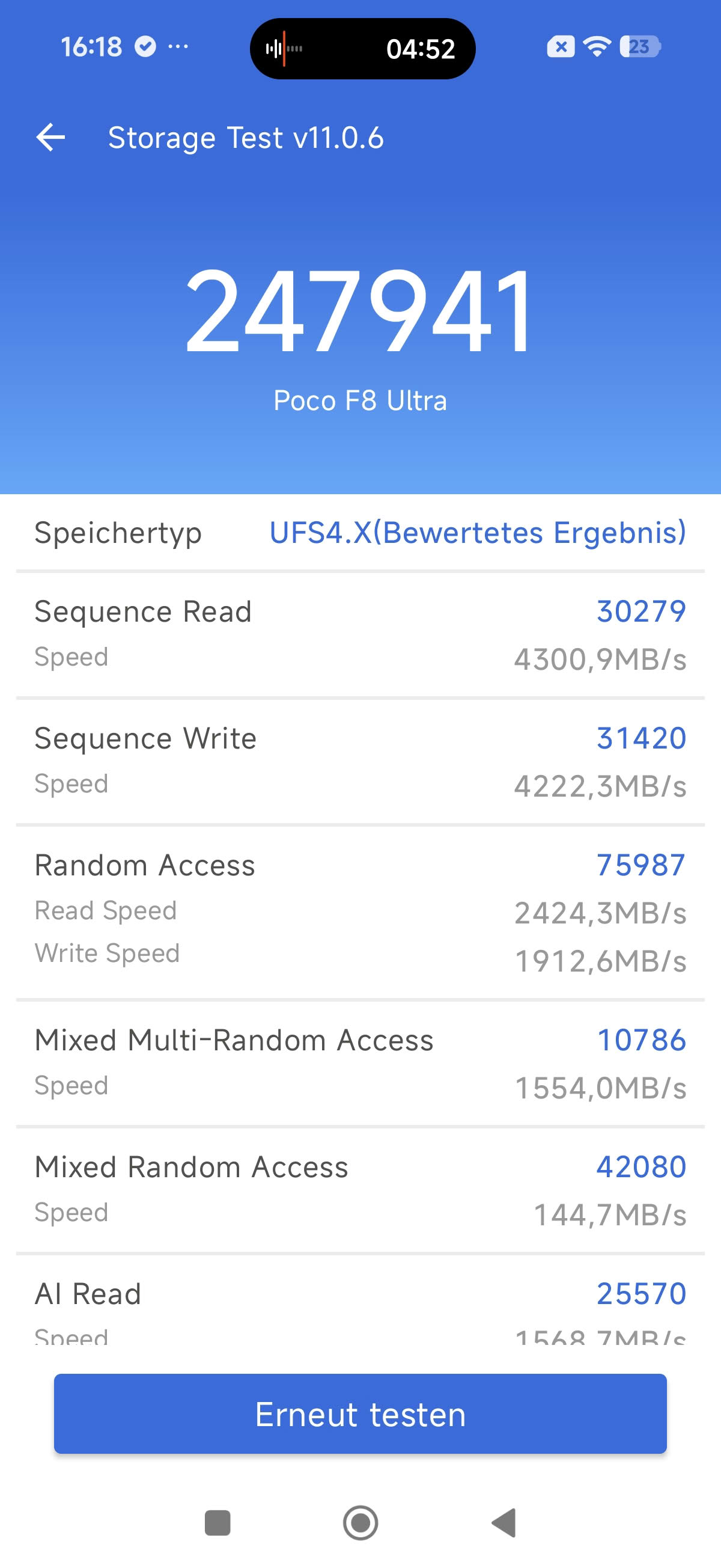Select the Sequence Write score 31420
Viewport: 721px width, 1568px height.
(x=640, y=738)
